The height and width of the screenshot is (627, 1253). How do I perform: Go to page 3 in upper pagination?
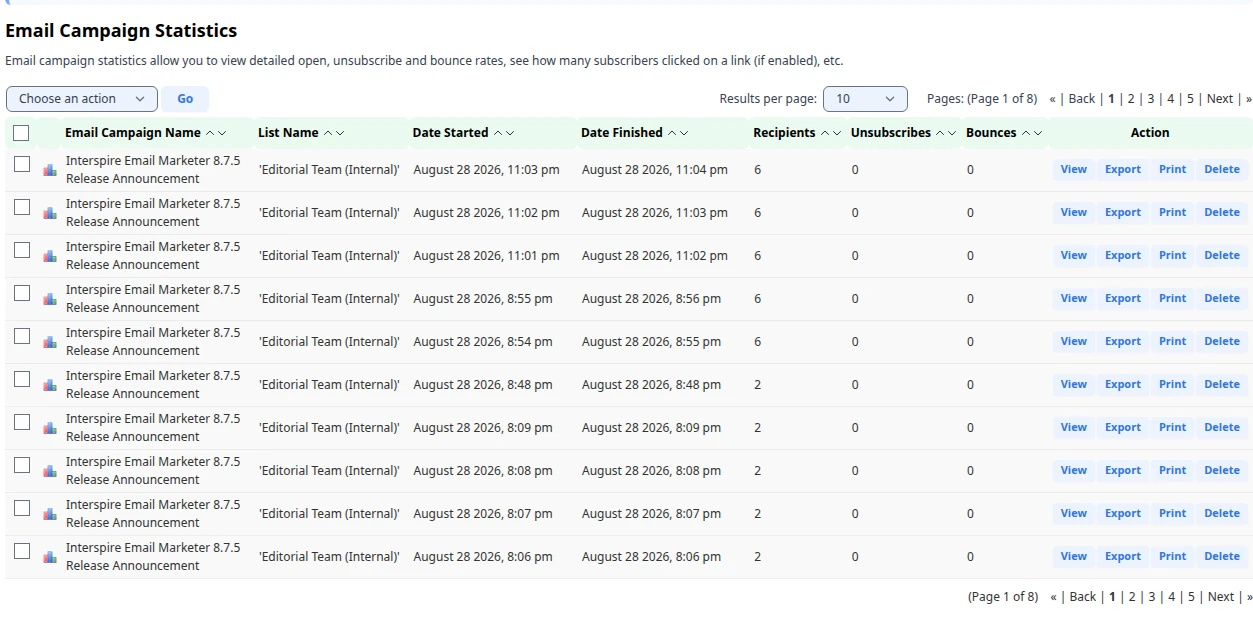pos(1151,99)
